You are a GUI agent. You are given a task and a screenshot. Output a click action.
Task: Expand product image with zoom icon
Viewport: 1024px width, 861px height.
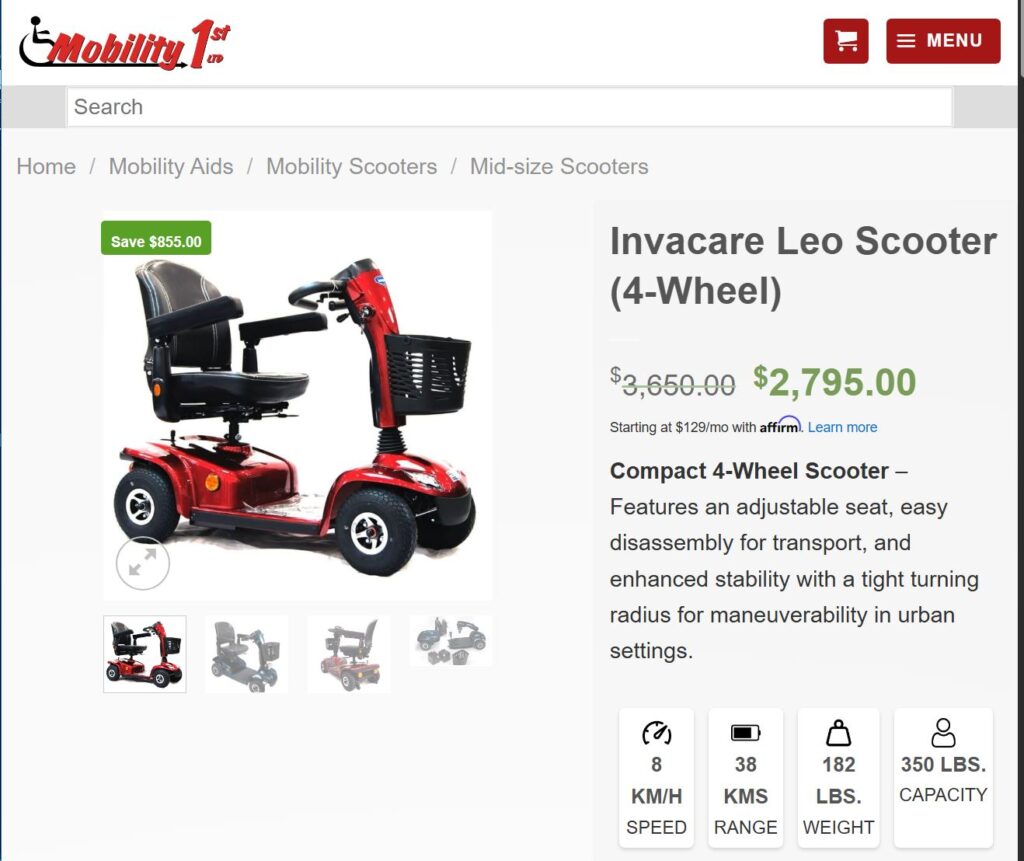142,563
